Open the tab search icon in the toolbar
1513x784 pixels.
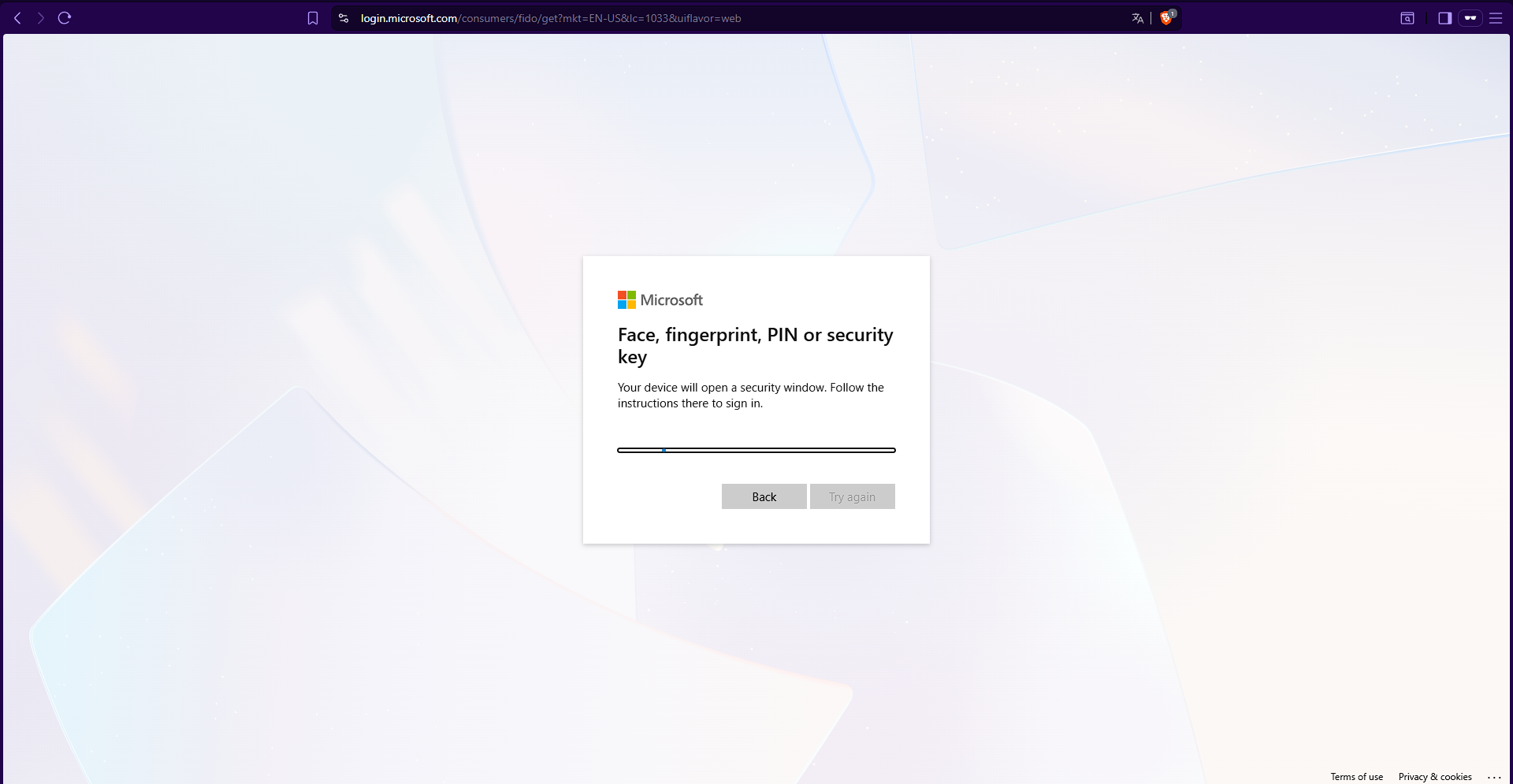(1407, 18)
